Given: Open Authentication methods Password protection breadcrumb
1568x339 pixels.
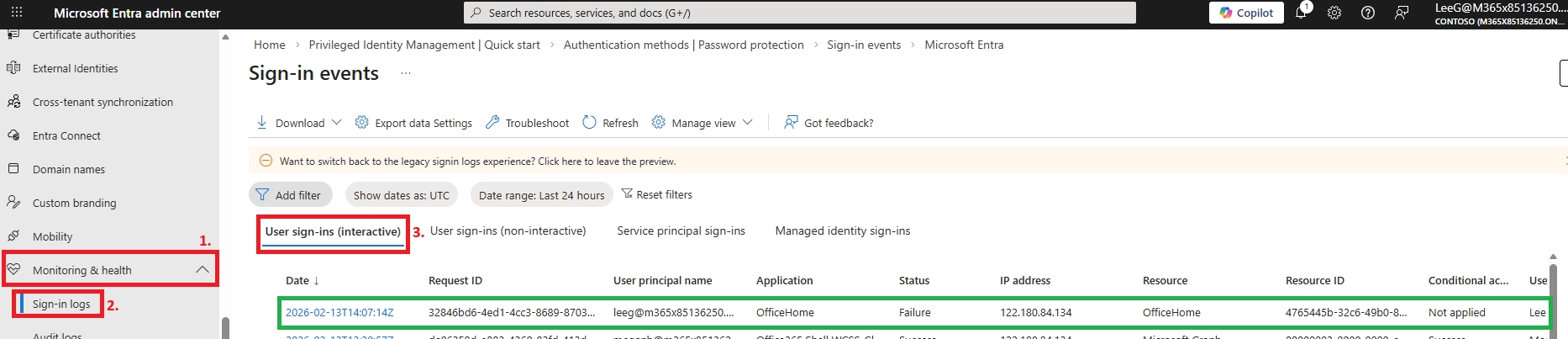Looking at the screenshot, I should tap(683, 45).
